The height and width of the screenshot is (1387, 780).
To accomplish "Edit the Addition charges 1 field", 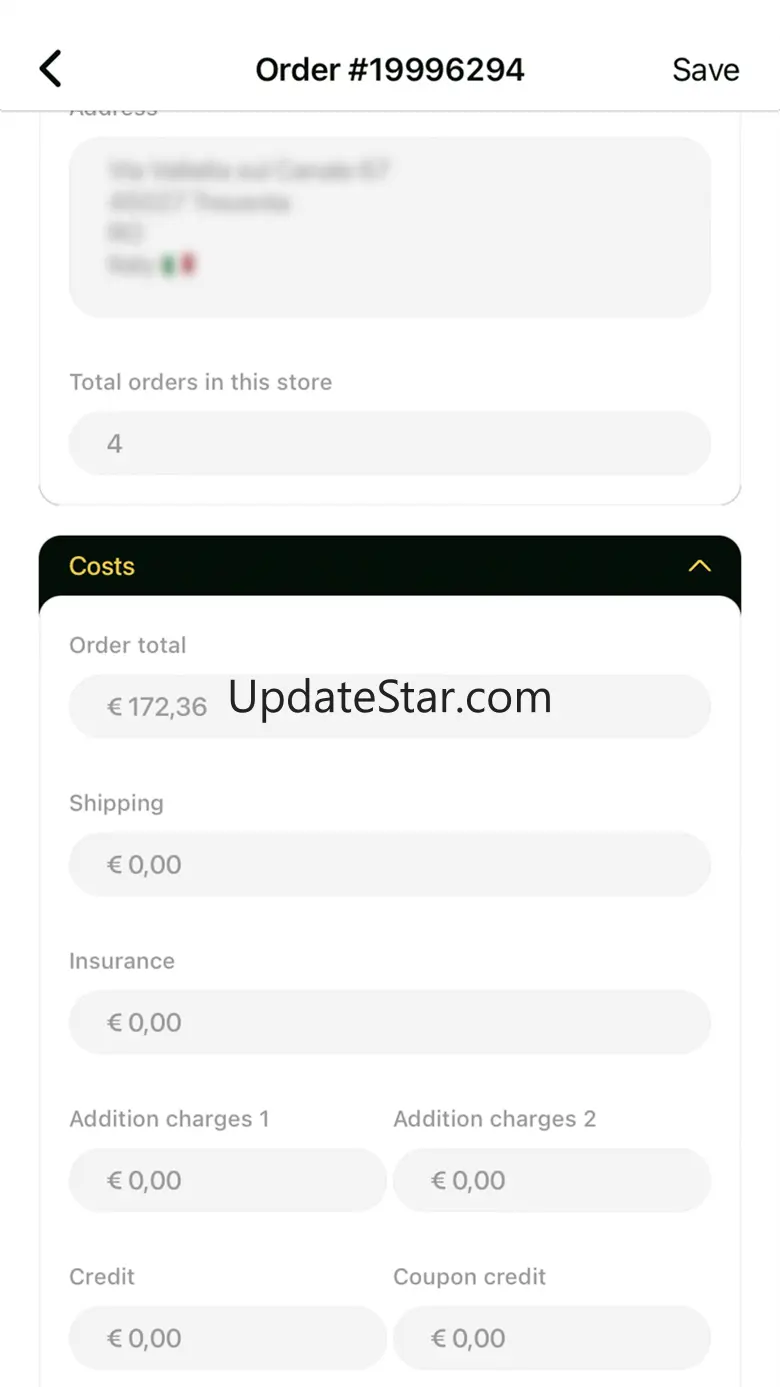I will click(x=228, y=1180).
